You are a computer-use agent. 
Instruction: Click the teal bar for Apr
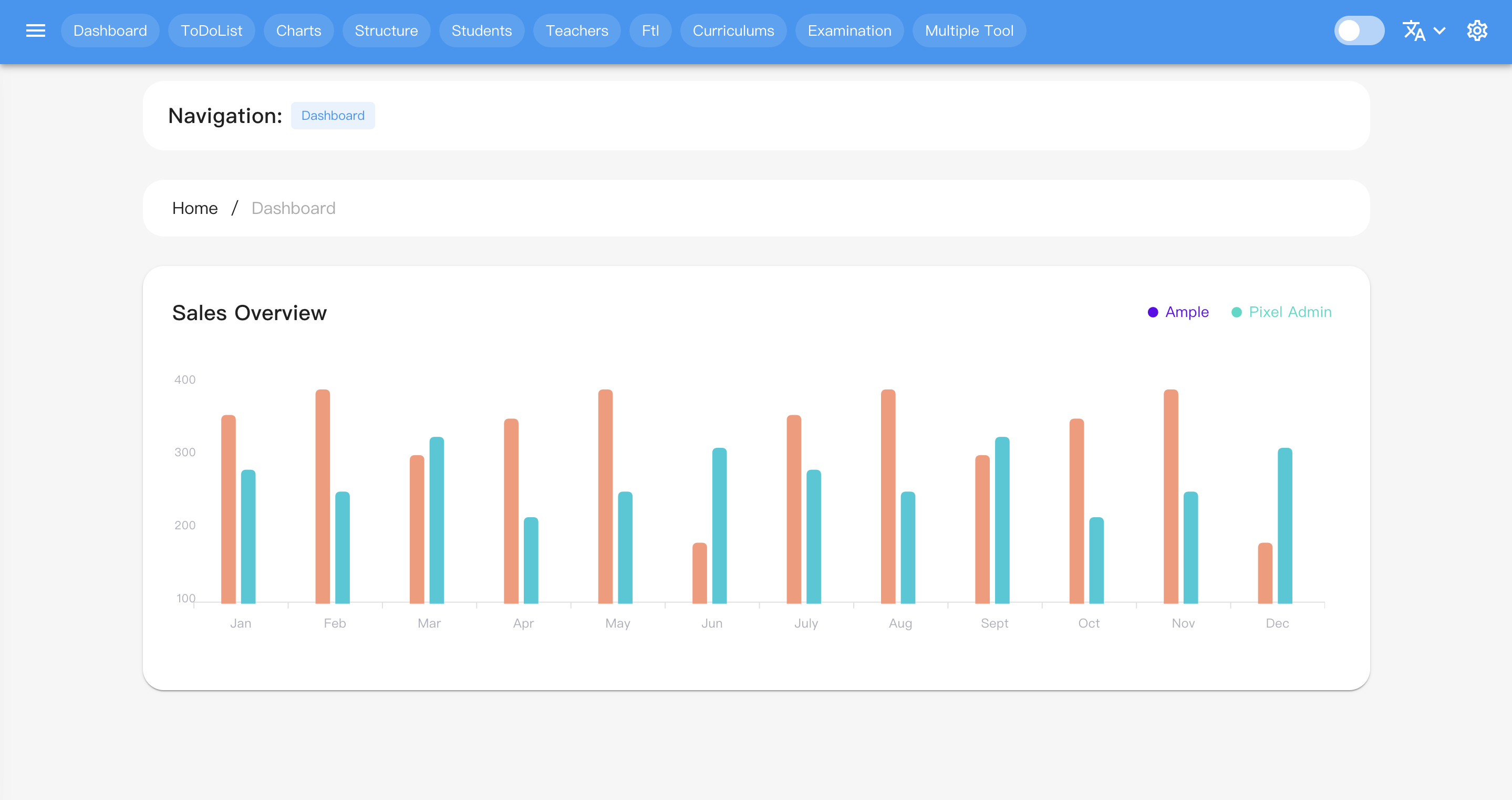[x=531, y=560]
